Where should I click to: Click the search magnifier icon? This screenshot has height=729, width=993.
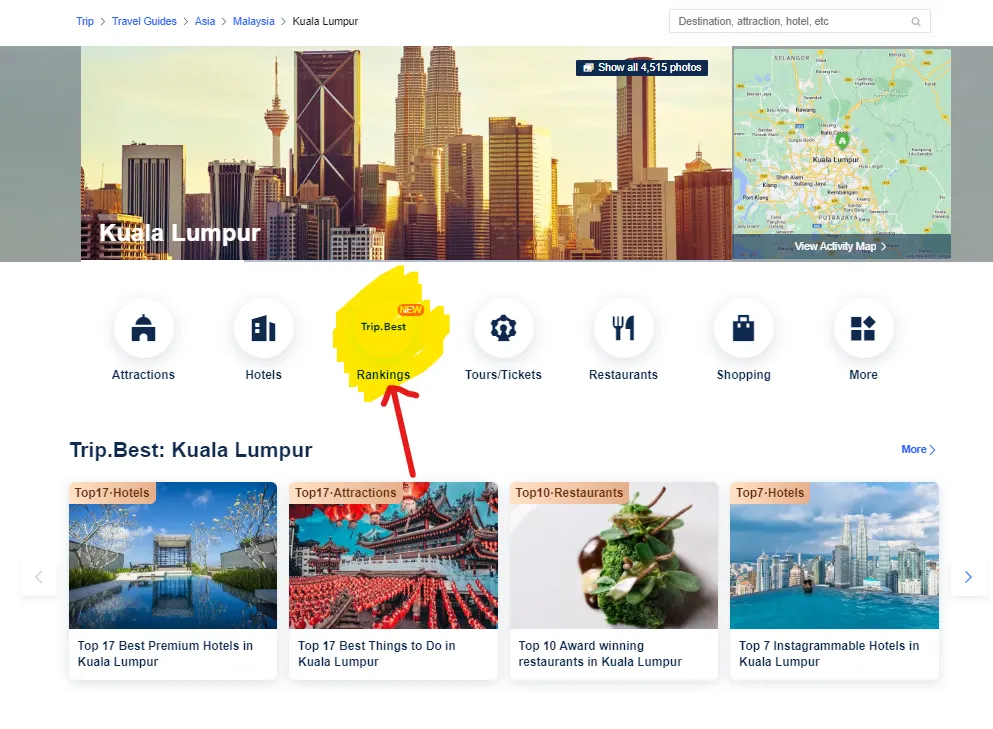[x=916, y=22]
